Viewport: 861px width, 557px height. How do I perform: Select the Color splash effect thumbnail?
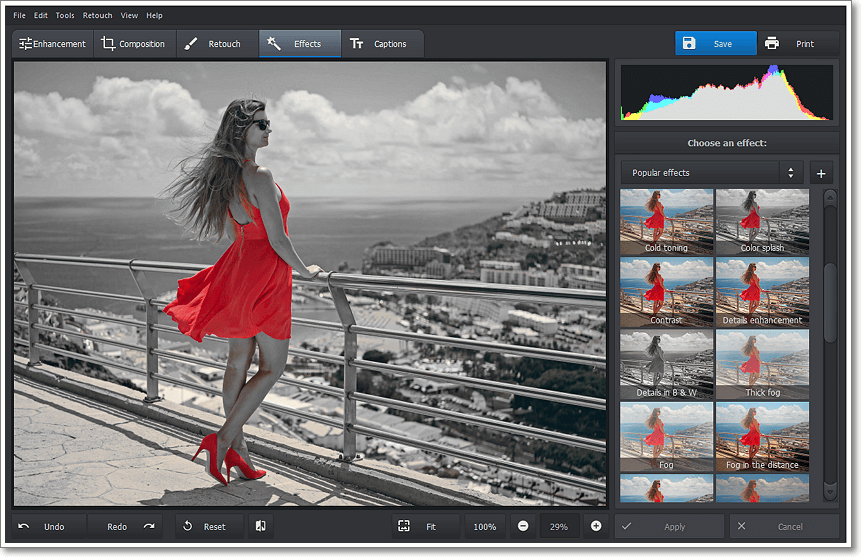(762, 221)
